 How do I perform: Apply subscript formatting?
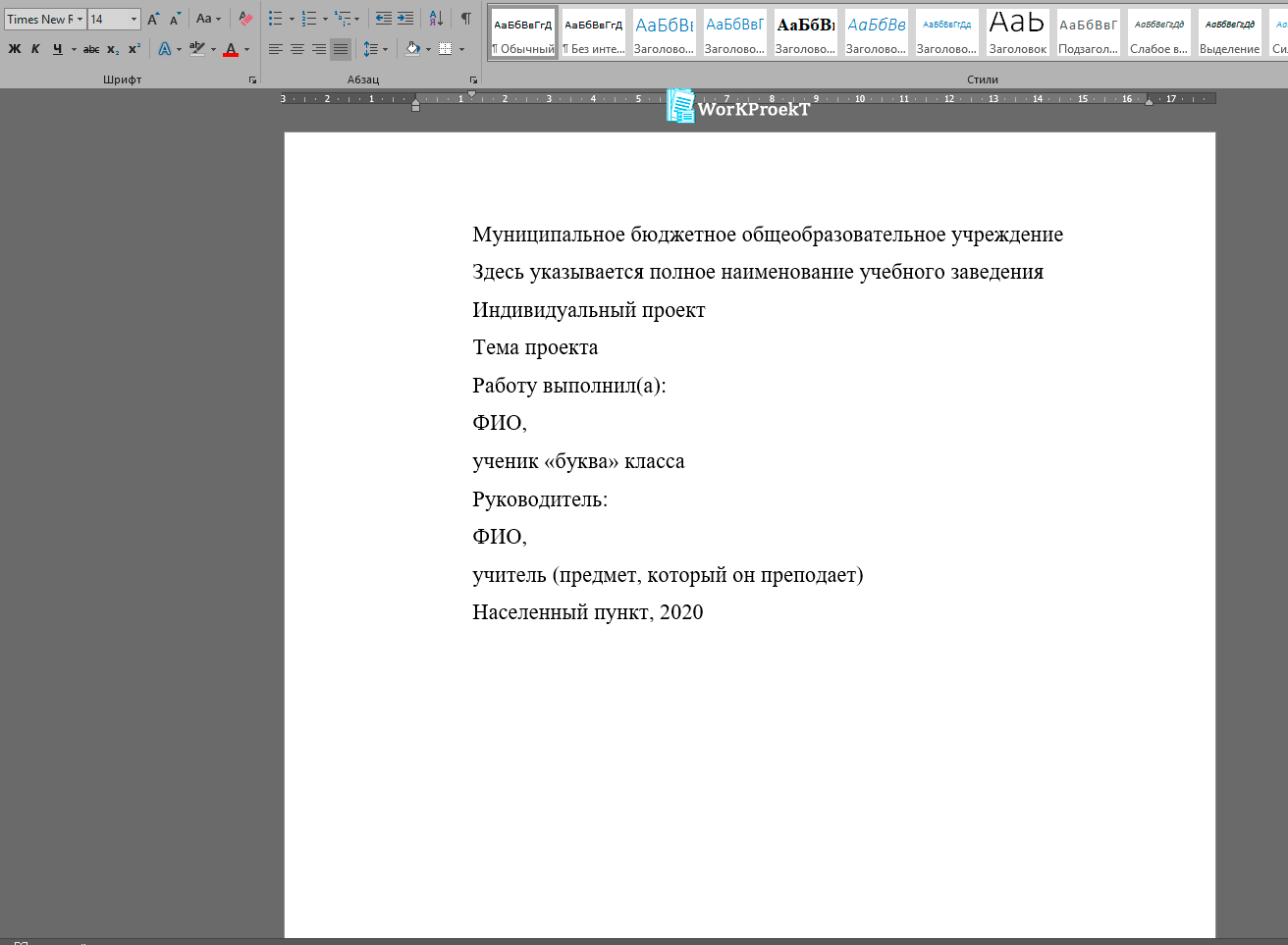coord(113,49)
